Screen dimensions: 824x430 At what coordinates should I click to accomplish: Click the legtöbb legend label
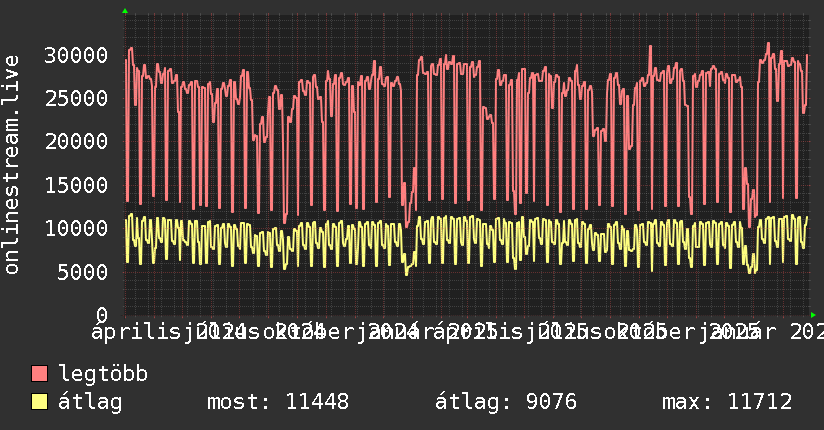(x=103, y=374)
